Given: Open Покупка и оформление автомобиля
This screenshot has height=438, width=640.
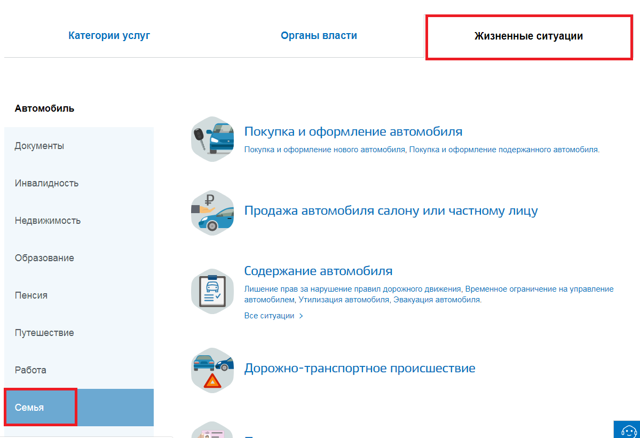Looking at the screenshot, I should pyautogui.click(x=353, y=131).
